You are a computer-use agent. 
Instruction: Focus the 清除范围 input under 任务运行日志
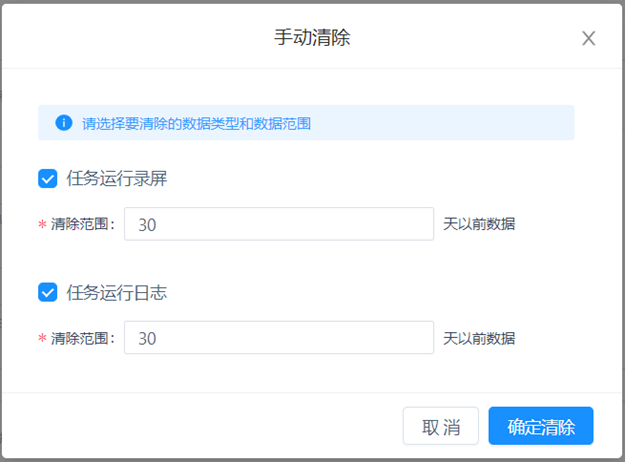(278, 338)
